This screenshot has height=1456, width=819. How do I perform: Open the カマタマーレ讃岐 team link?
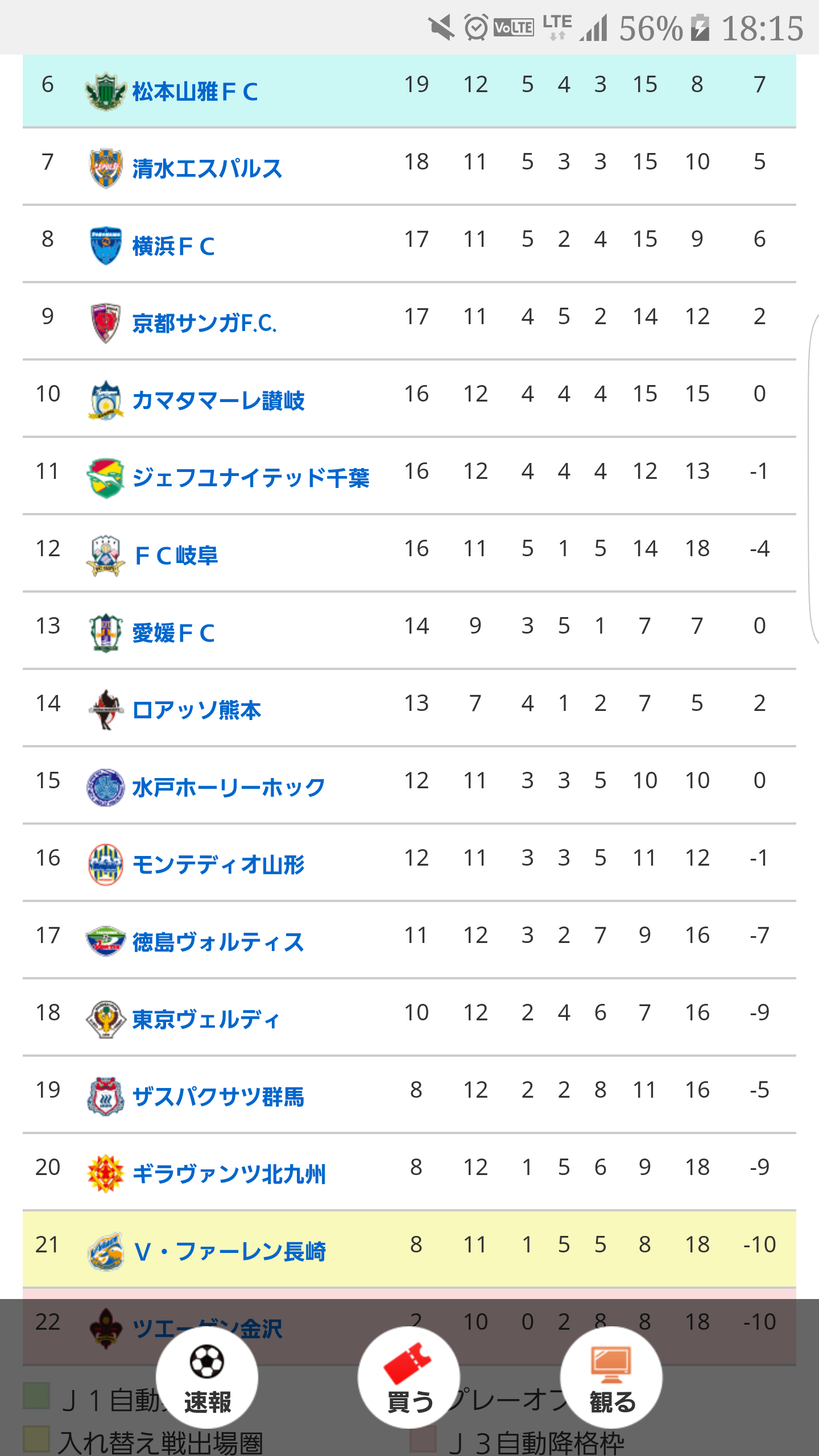(218, 401)
